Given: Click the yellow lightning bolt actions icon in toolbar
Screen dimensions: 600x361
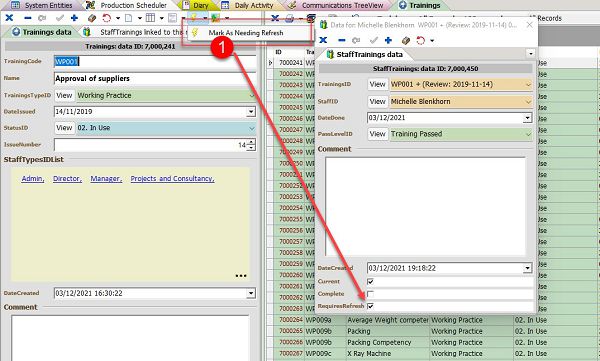Looking at the screenshot, I should click(194, 18).
